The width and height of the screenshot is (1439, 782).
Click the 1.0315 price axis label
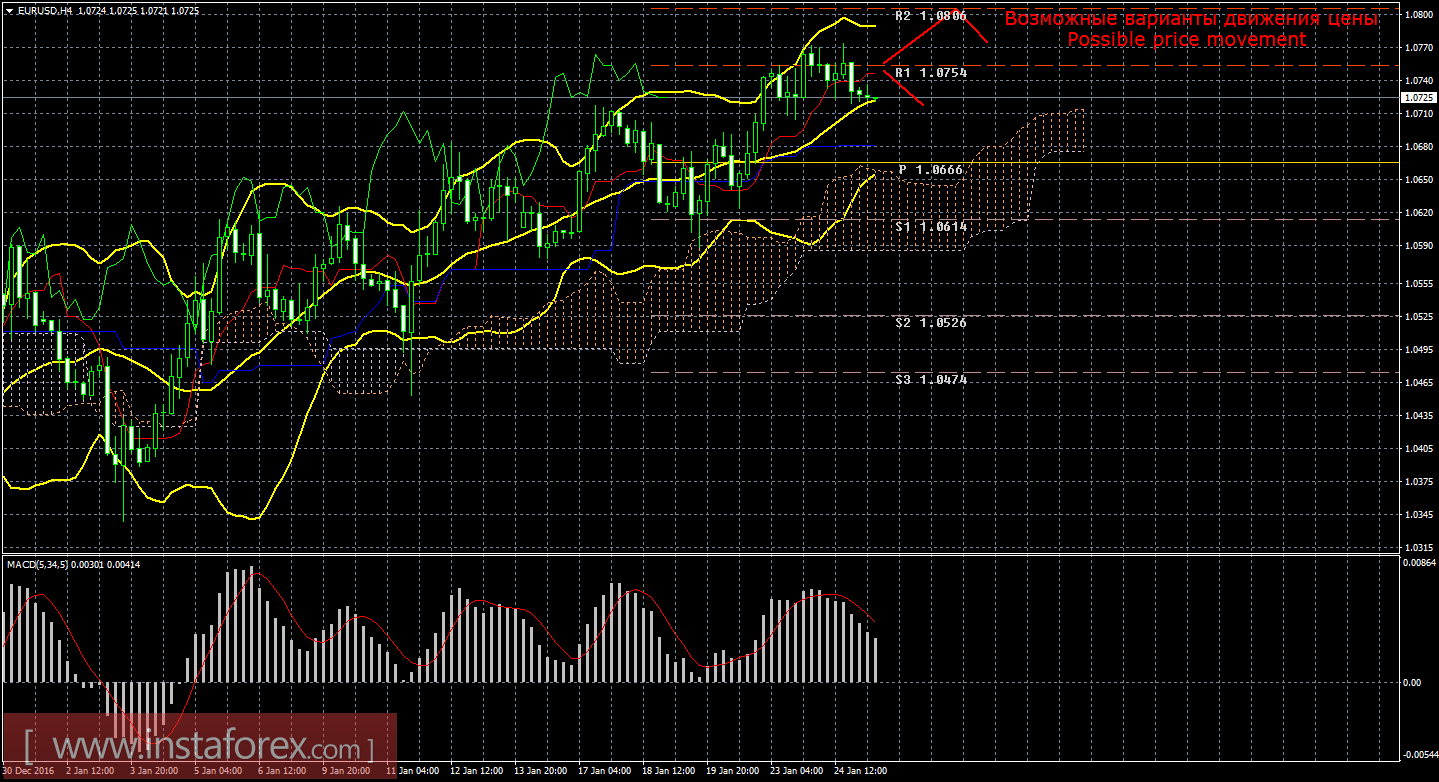coord(1418,548)
